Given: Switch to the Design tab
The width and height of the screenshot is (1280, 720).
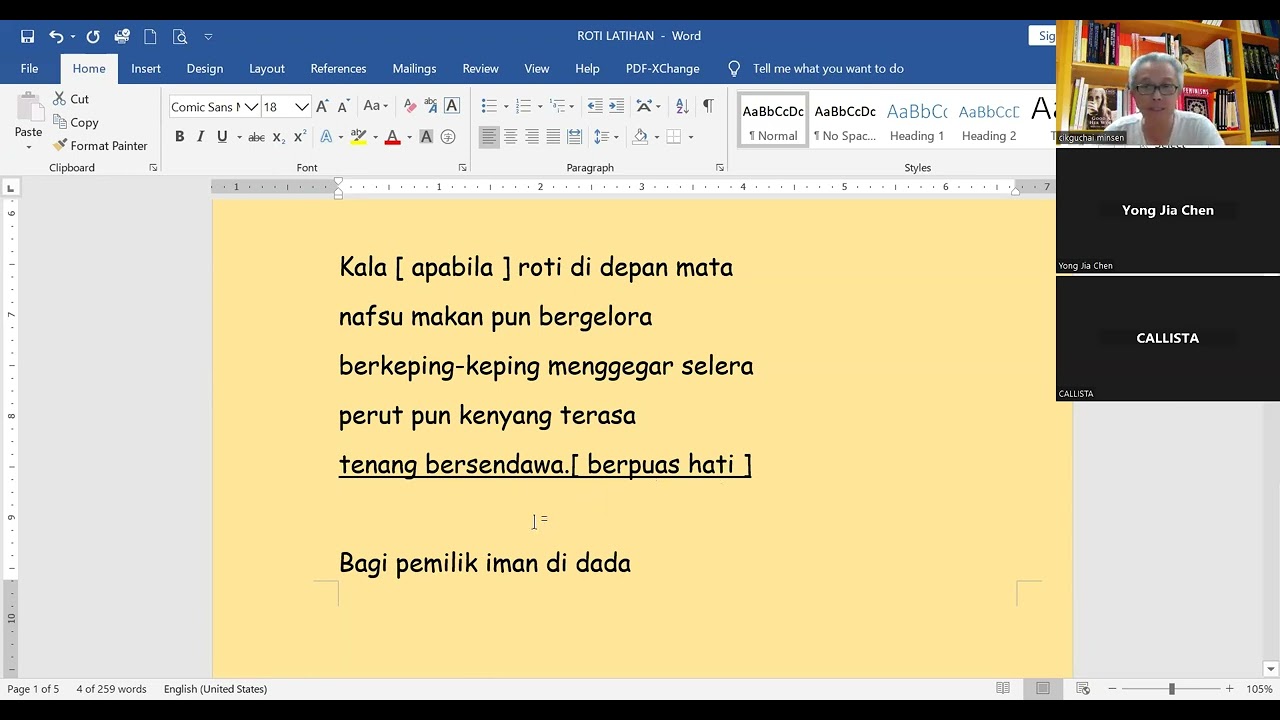Looking at the screenshot, I should click(x=205, y=68).
